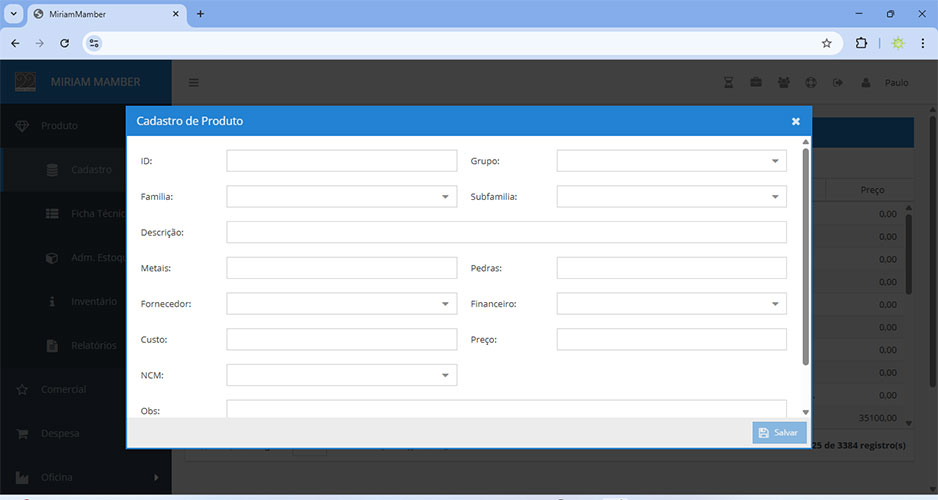
Task: Open the tab search dropdown arrow
Action: coord(13,14)
